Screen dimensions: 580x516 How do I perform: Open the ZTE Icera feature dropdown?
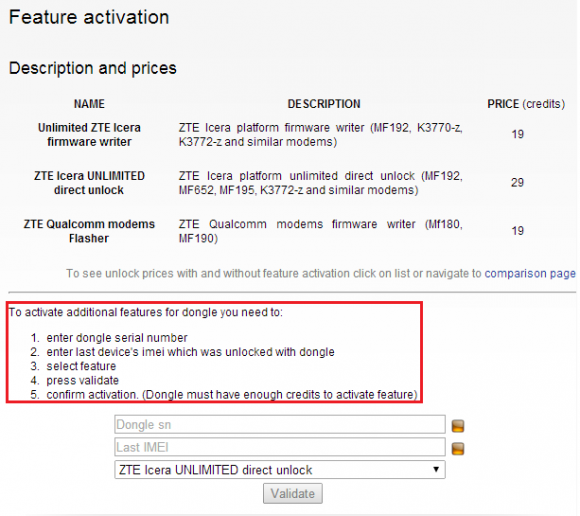[x=280, y=470]
